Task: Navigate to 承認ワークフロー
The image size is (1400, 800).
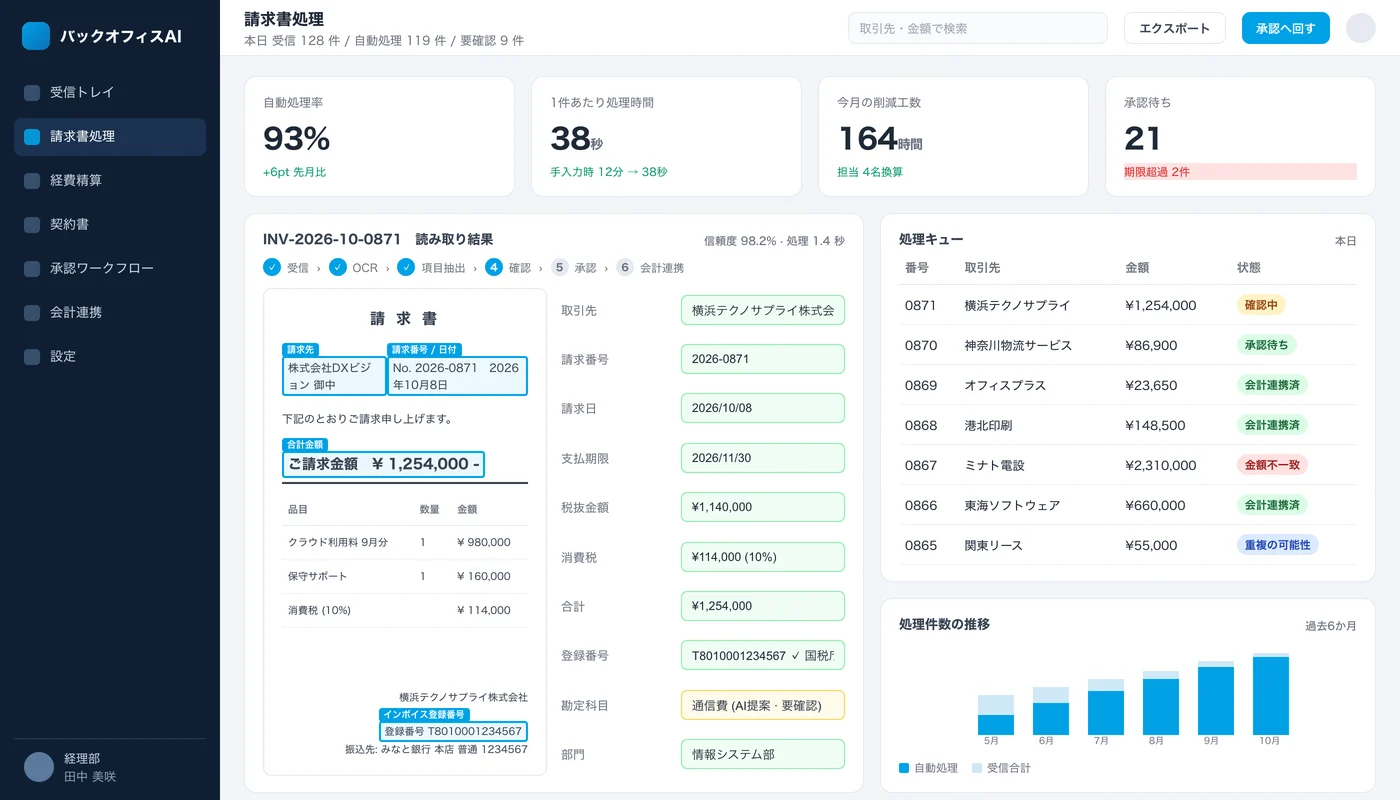Action: [110, 269]
